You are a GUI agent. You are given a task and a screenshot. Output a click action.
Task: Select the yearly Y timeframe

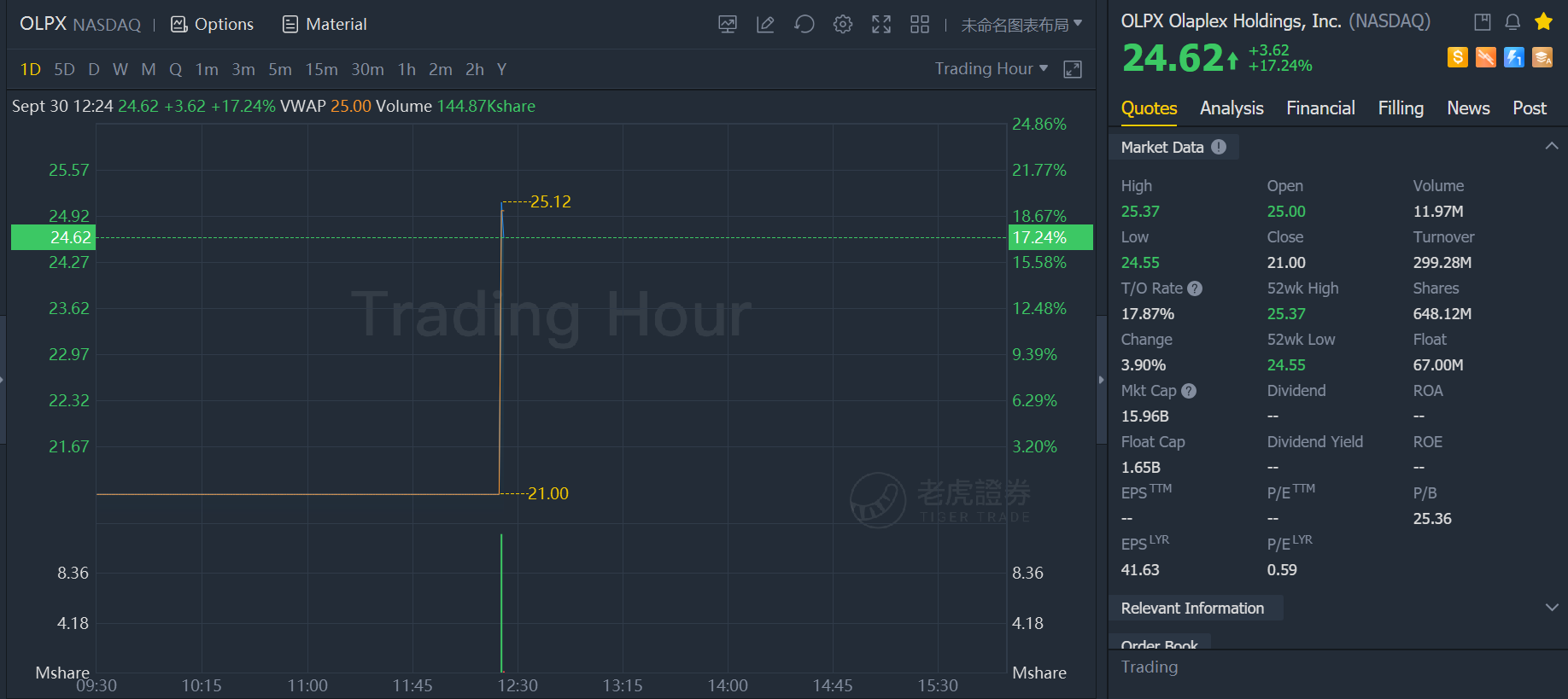pyautogui.click(x=502, y=69)
